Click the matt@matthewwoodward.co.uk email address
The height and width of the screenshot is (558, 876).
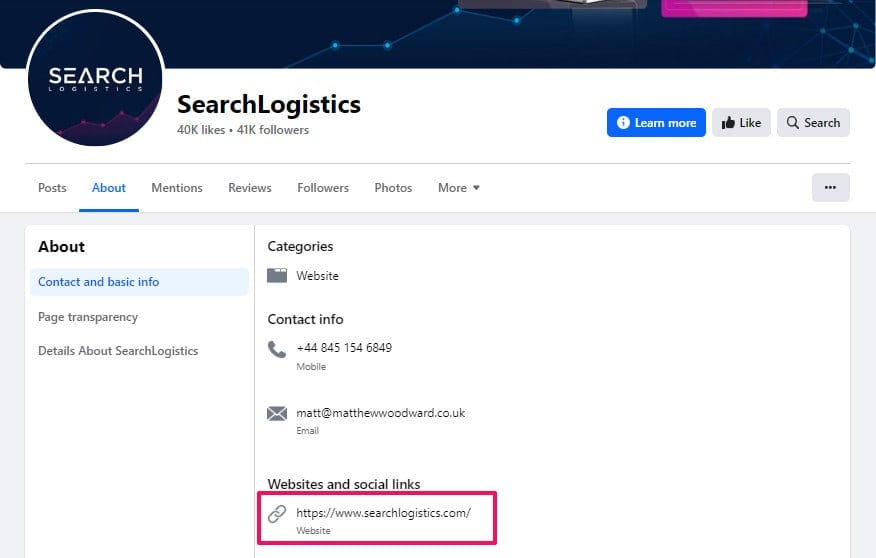click(380, 413)
